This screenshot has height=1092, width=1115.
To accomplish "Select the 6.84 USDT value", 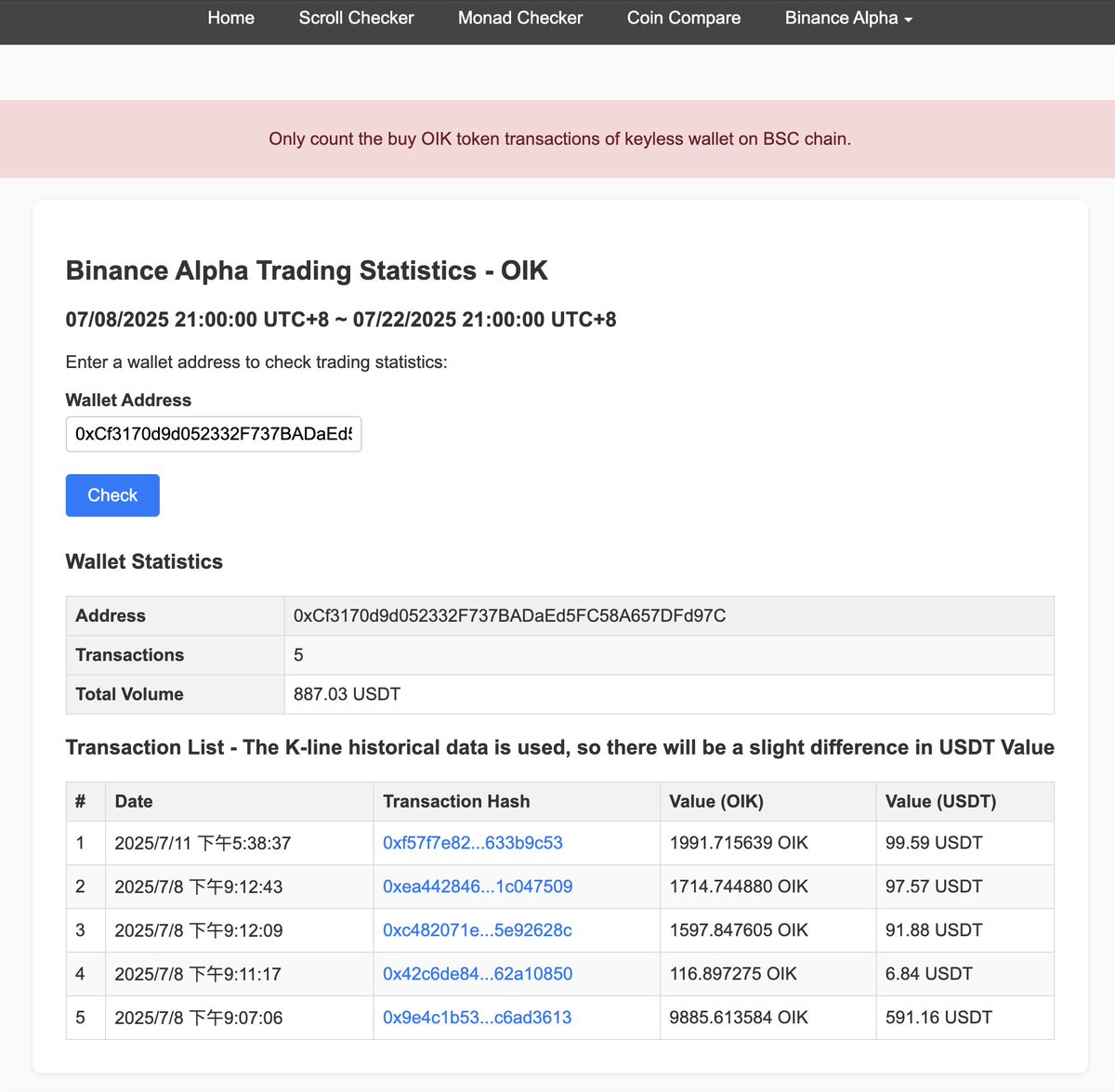I will tap(929, 974).
